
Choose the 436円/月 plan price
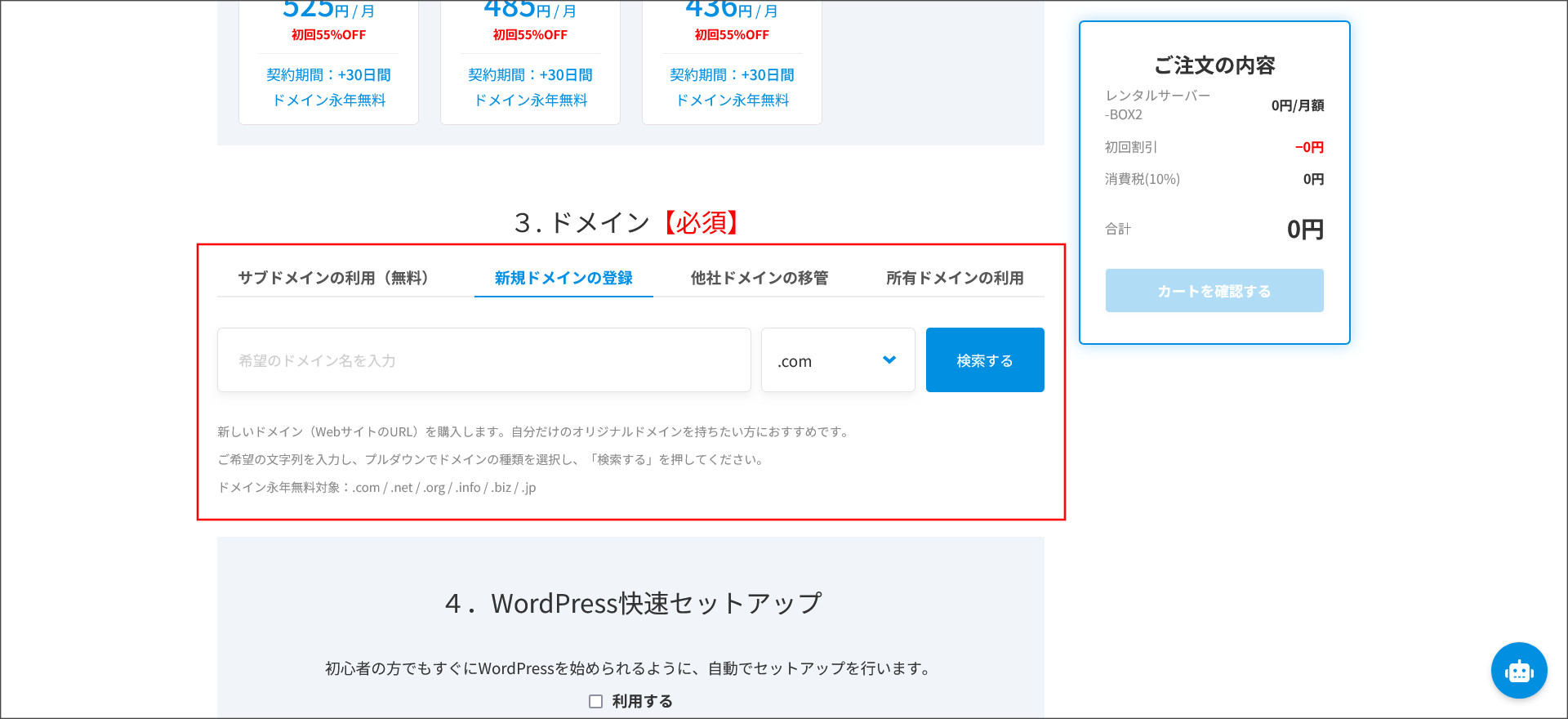point(732,10)
